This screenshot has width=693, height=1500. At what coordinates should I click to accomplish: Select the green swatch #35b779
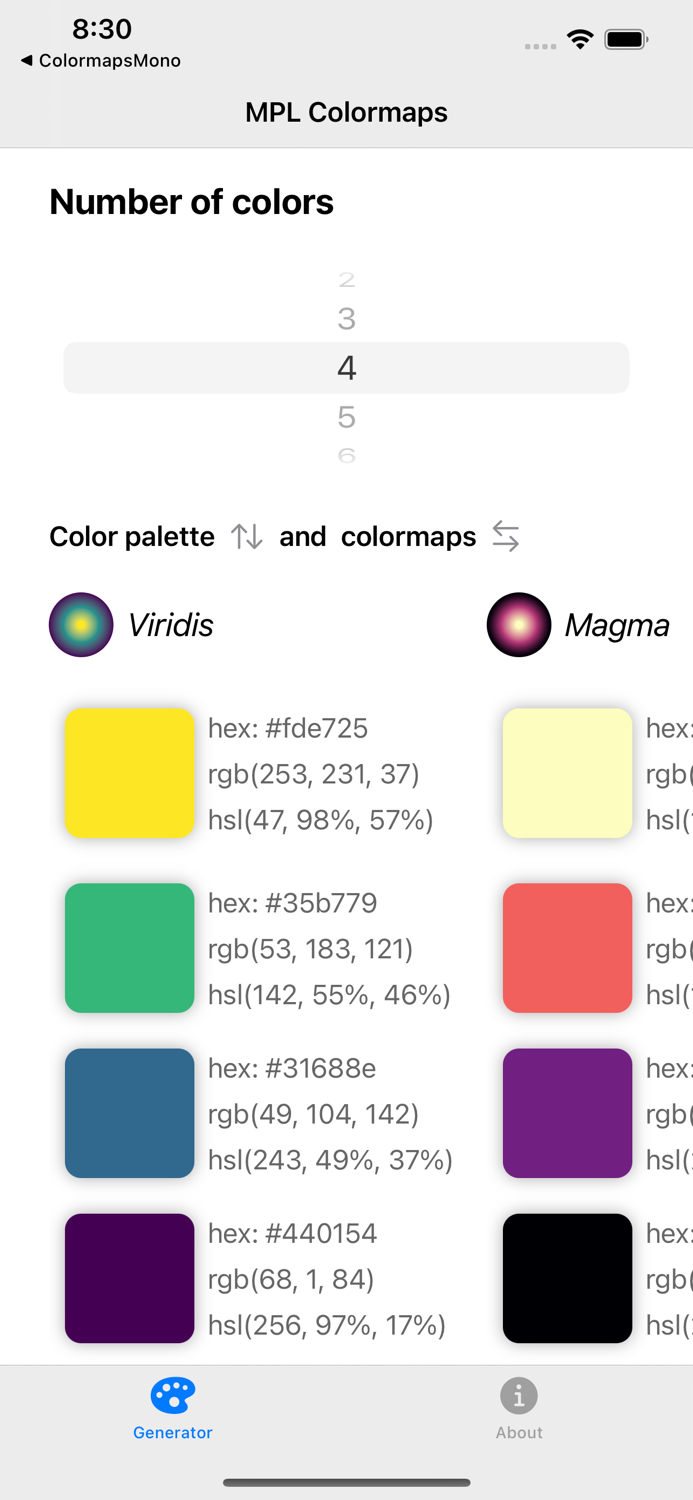coord(129,948)
